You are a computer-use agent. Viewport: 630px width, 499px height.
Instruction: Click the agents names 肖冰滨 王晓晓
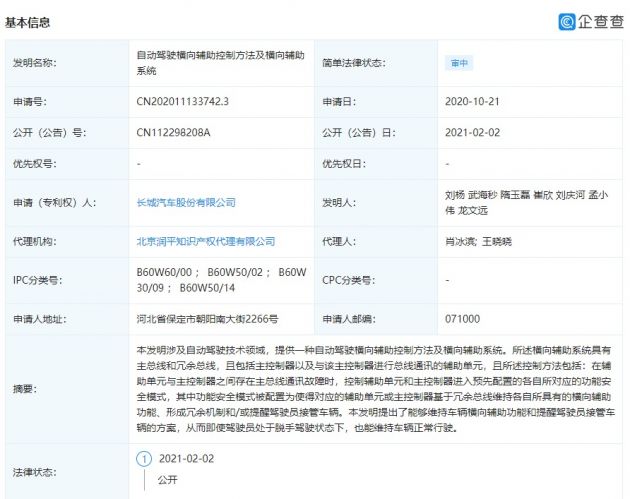coord(478,241)
